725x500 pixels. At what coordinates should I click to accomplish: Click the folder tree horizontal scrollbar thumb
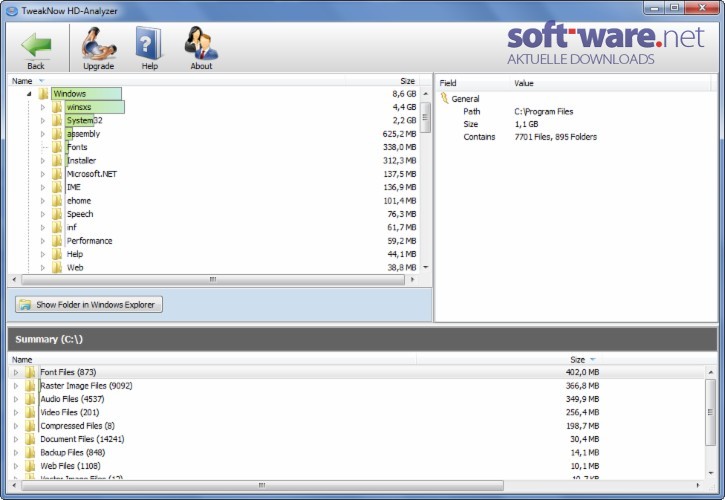point(213,280)
